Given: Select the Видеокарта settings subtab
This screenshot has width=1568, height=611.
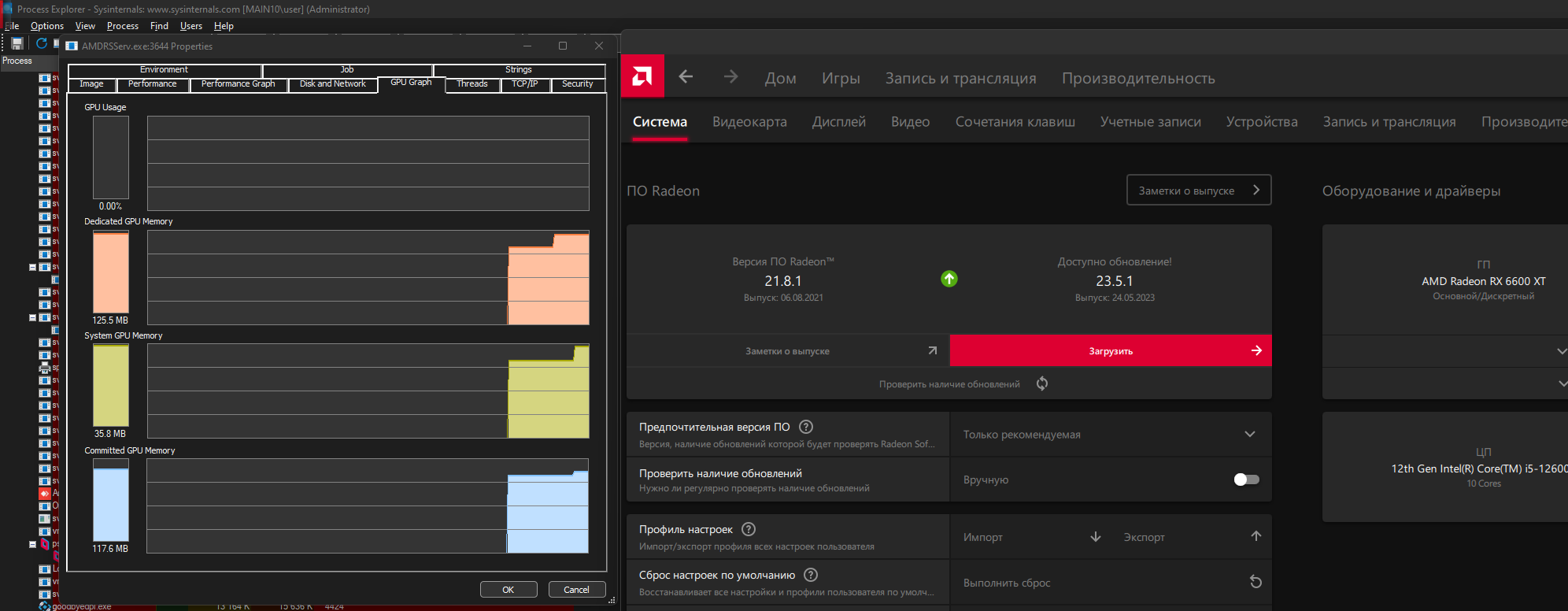Looking at the screenshot, I should (749, 122).
